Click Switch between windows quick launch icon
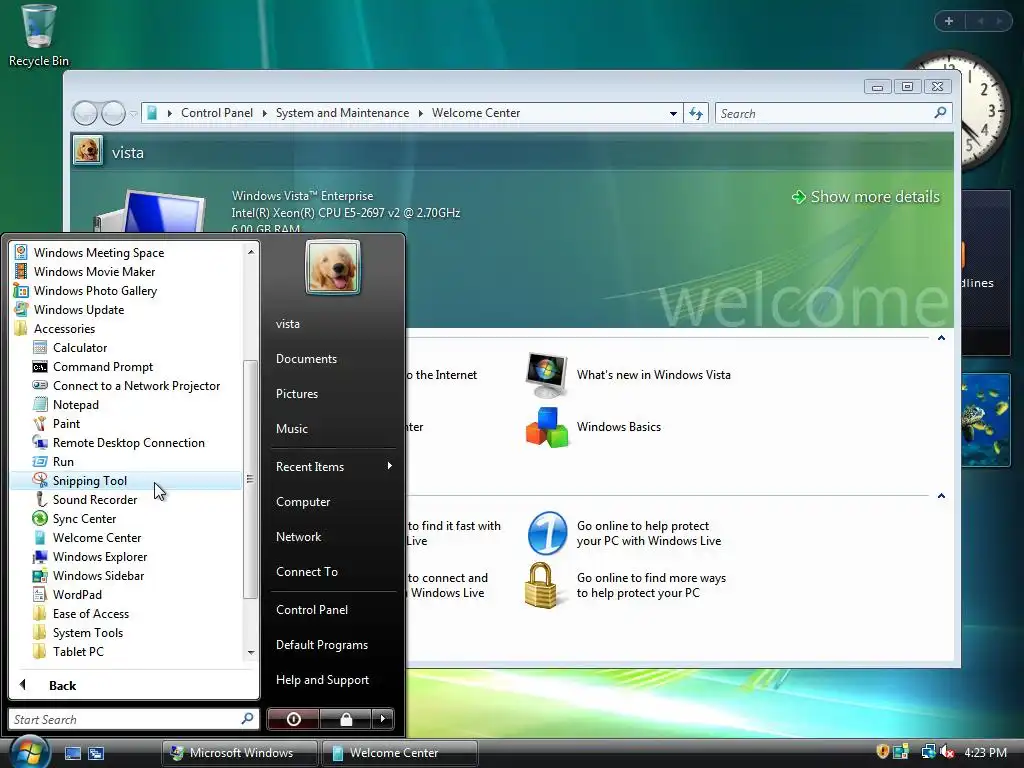Screen dimensions: 1024x768 tap(96, 753)
